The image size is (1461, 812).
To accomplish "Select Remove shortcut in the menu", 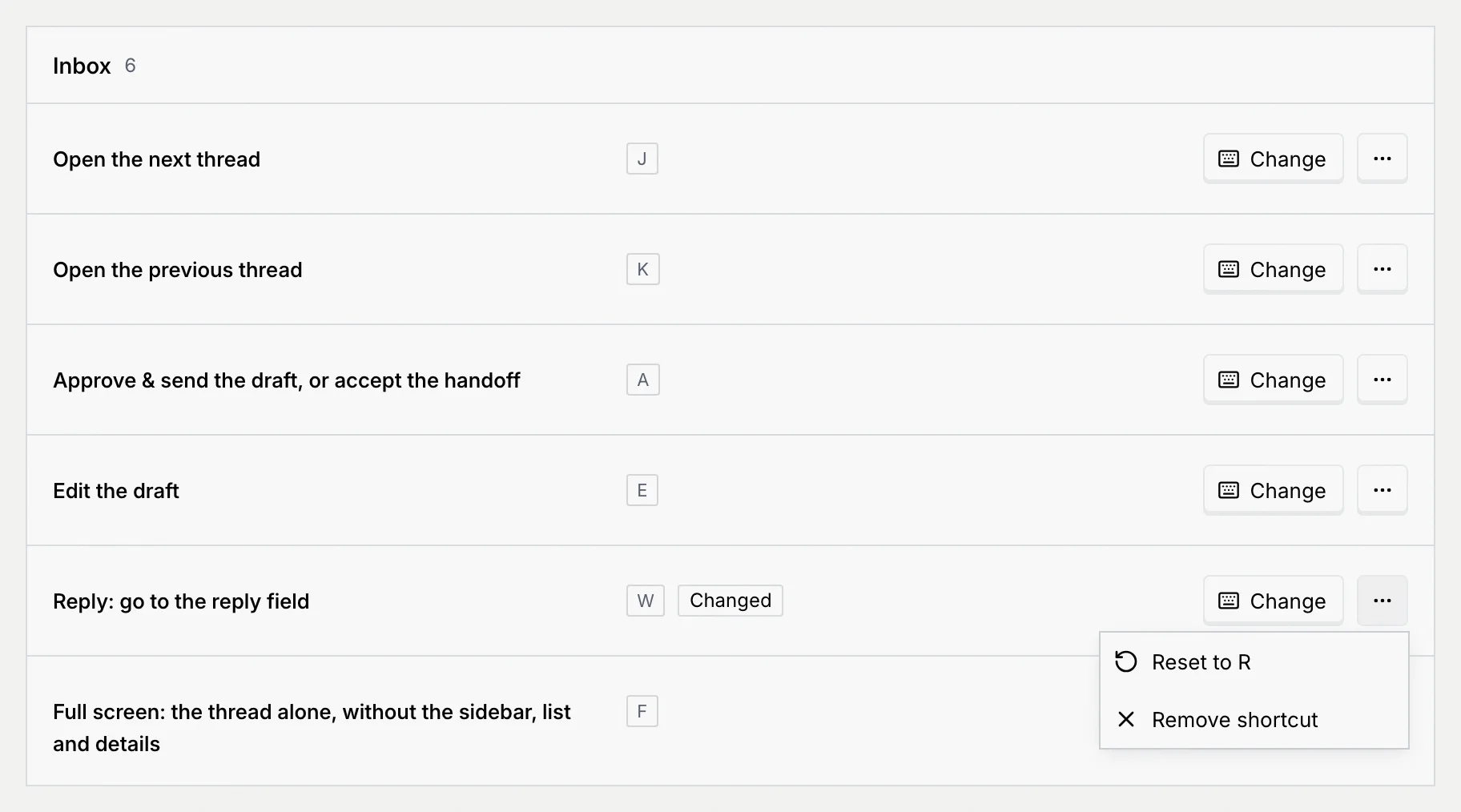I will 1254,720.
